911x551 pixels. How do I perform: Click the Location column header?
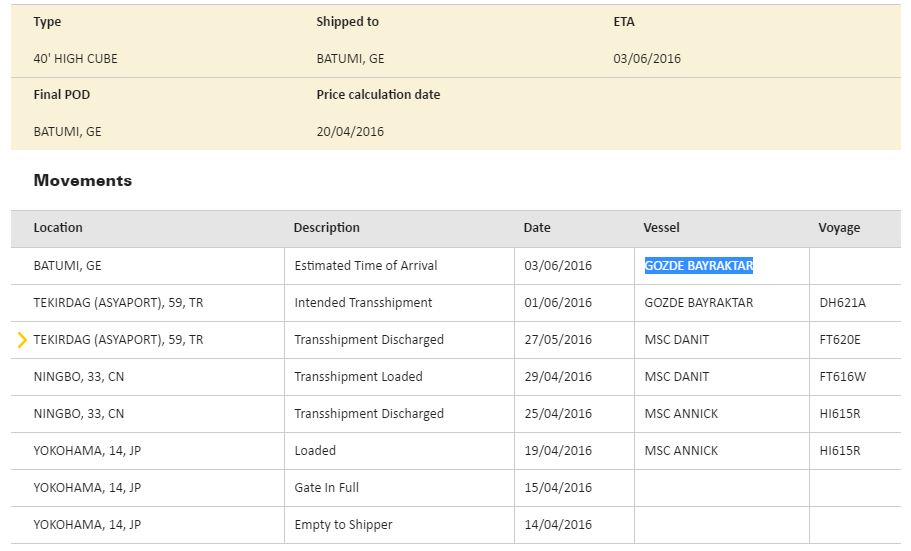tap(58, 228)
